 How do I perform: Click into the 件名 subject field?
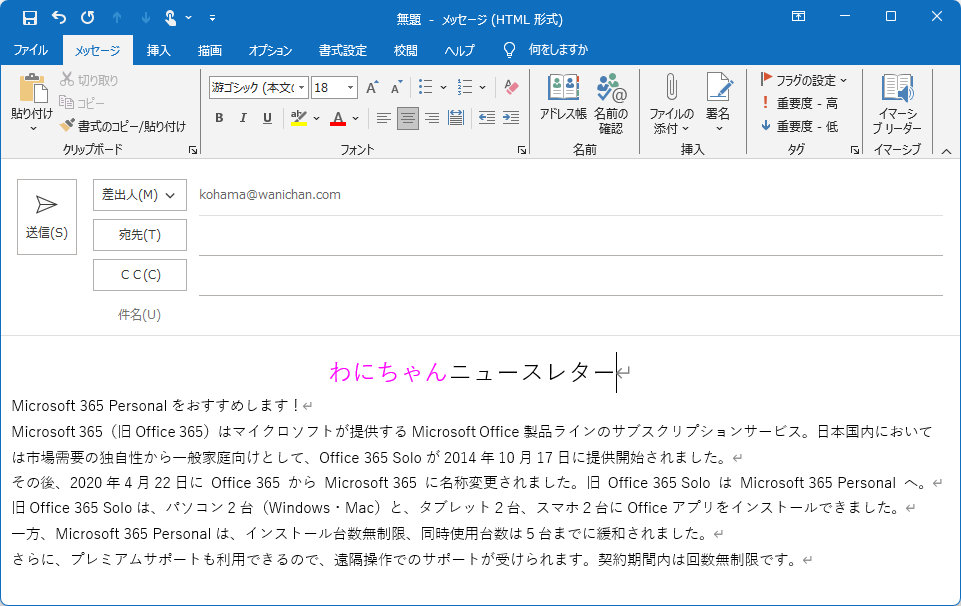coord(570,314)
